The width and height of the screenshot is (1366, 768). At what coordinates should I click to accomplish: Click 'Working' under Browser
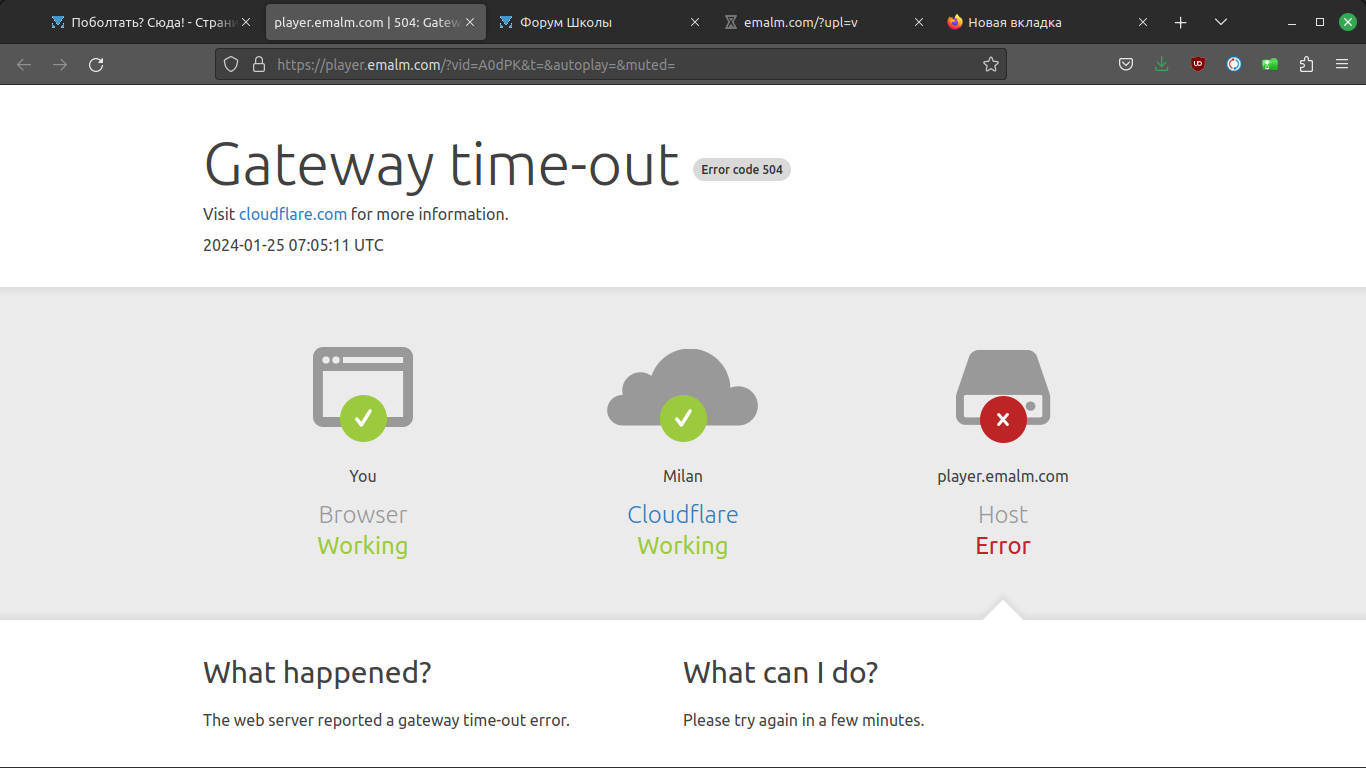point(363,546)
